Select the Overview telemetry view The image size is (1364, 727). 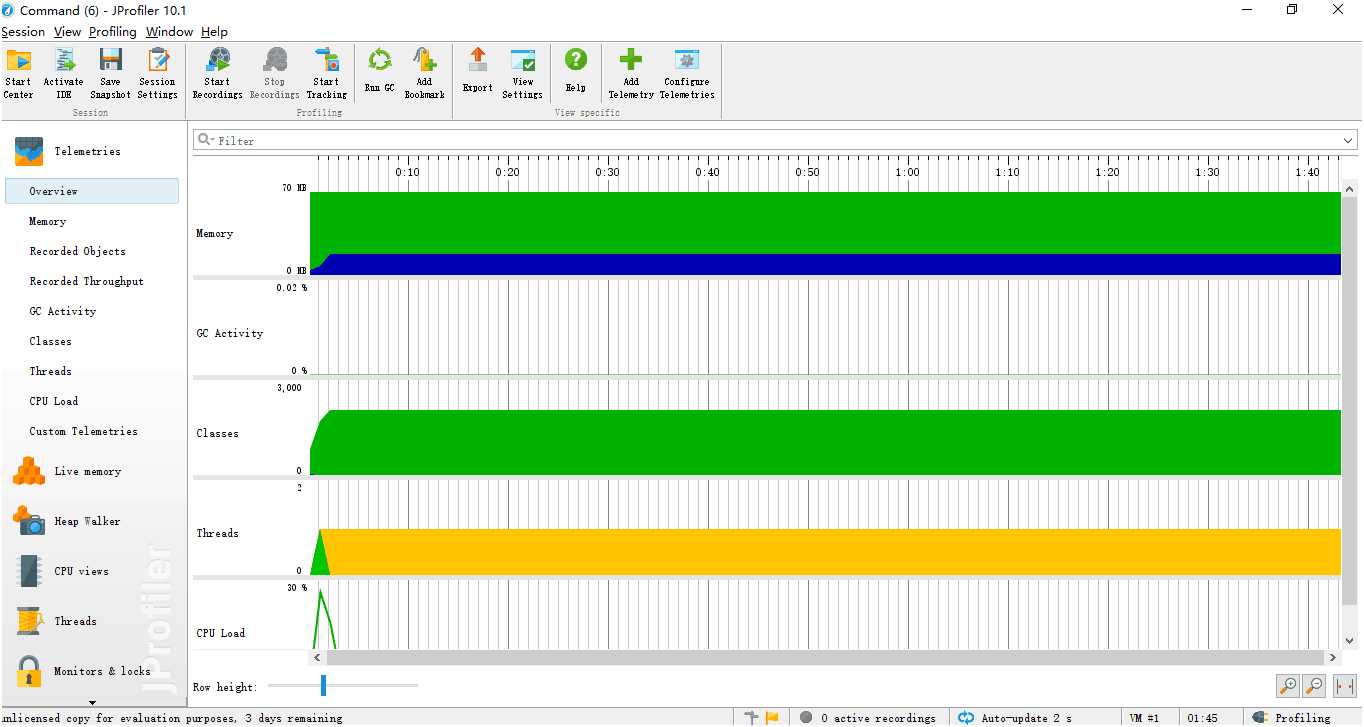click(x=92, y=191)
